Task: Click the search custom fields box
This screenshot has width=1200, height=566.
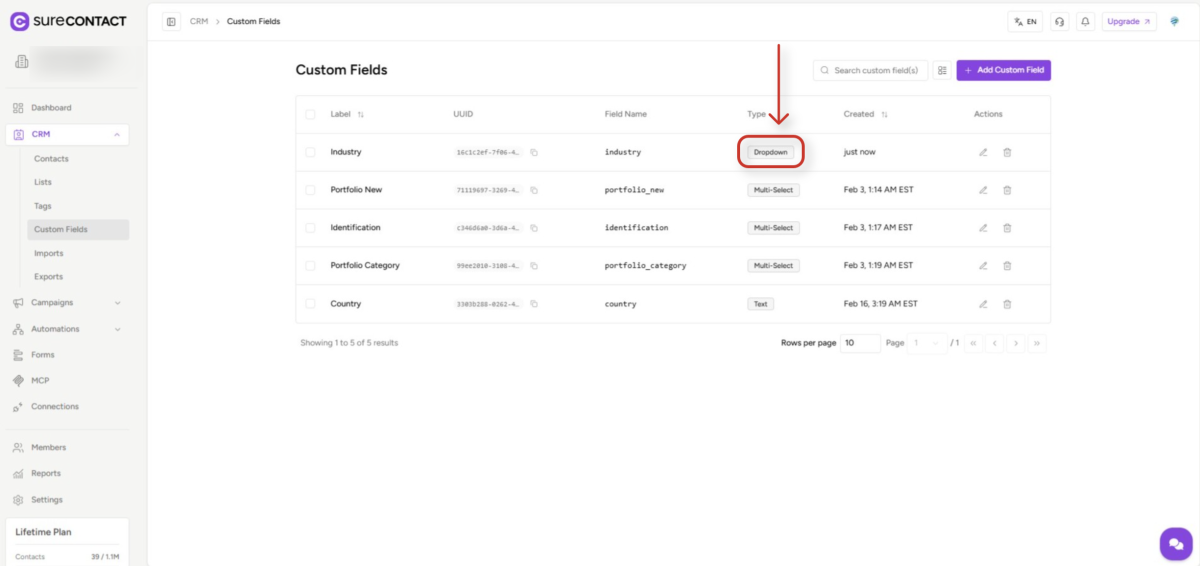Action: coord(871,71)
